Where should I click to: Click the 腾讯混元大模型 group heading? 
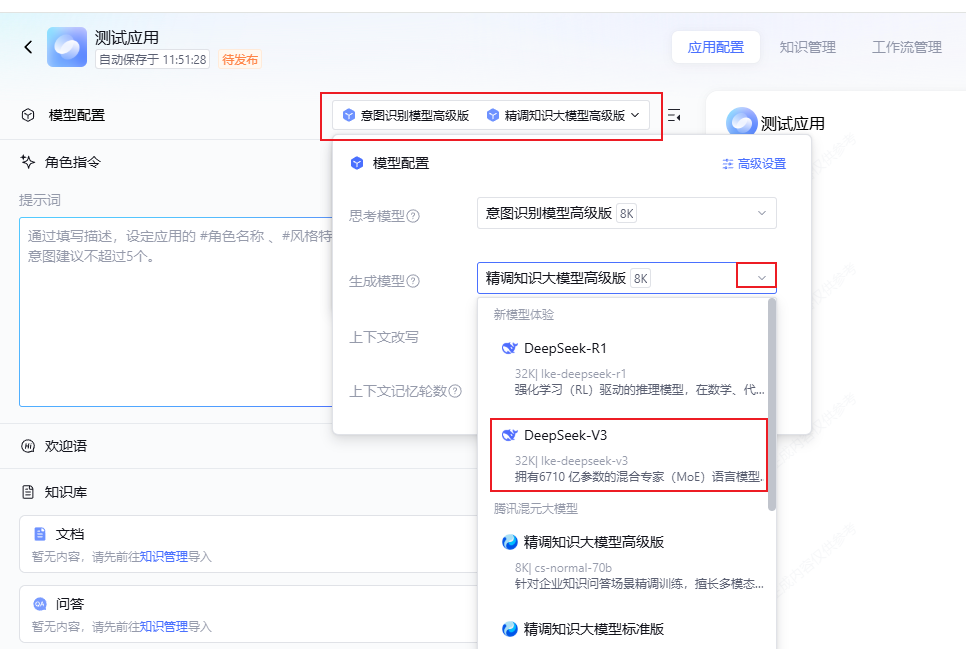(535, 508)
